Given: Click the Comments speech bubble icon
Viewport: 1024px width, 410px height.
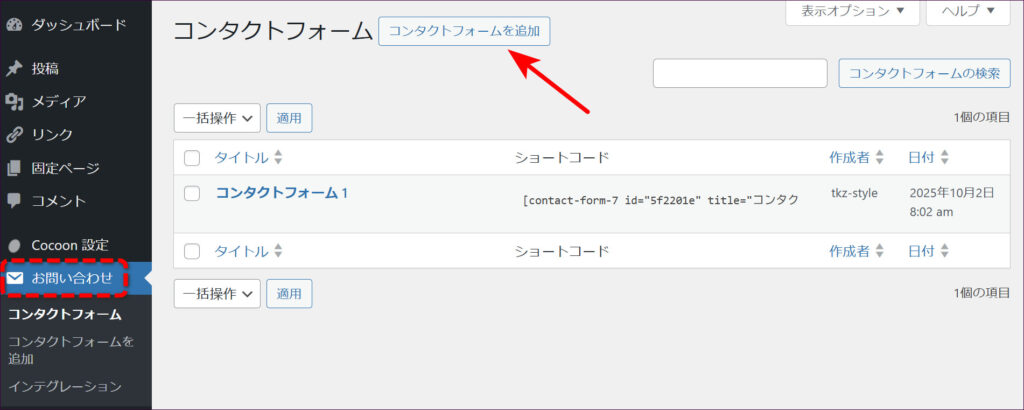Looking at the screenshot, I should 14,201.
